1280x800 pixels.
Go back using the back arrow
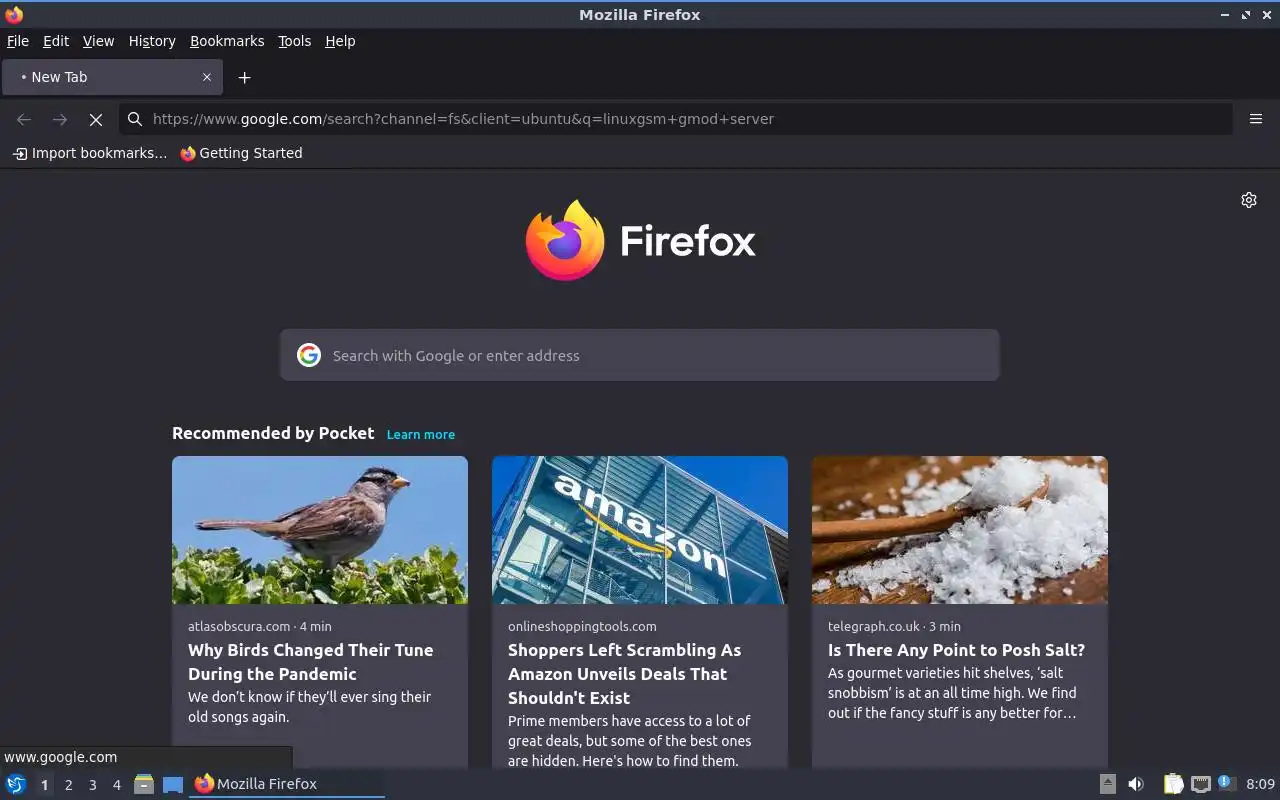coord(24,119)
